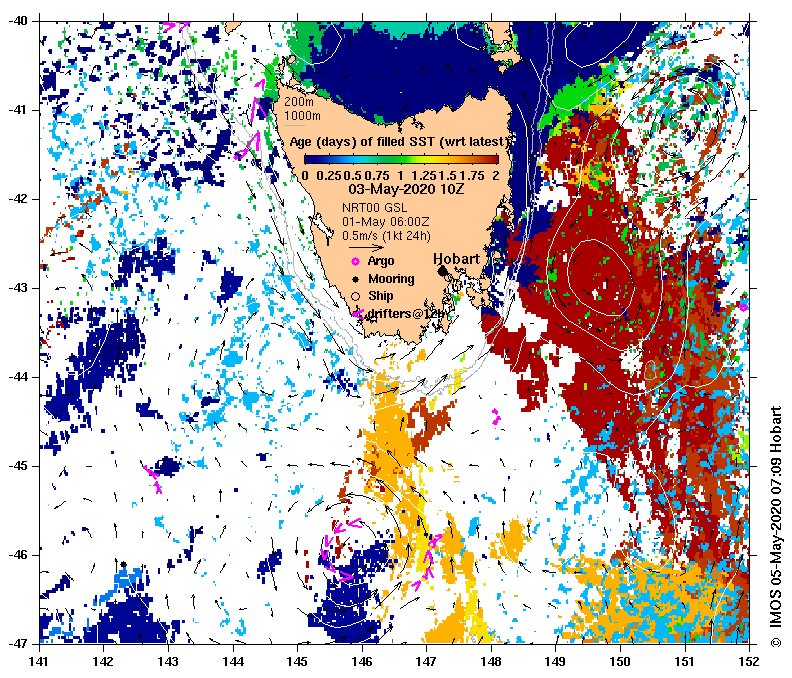
Task: Click the magenta drifter marker near 148E 44.5S
Action: 496,417
